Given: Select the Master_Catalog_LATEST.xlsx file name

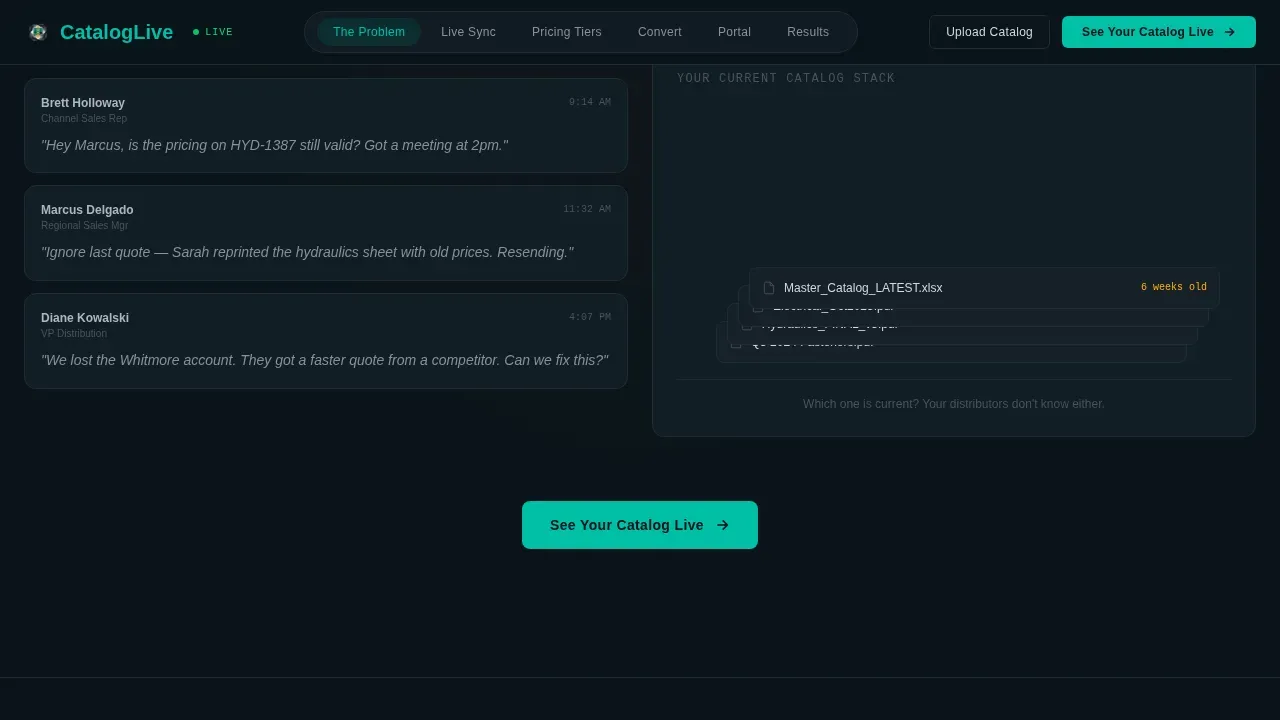Looking at the screenshot, I should [863, 288].
